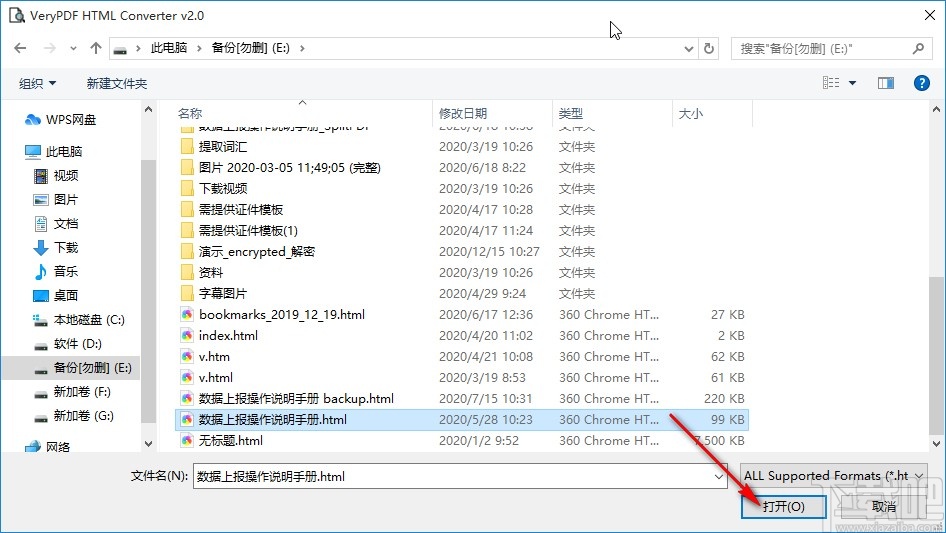
Task: Select 数据上报操作说明手册 backup.html file
Action: 296,398
